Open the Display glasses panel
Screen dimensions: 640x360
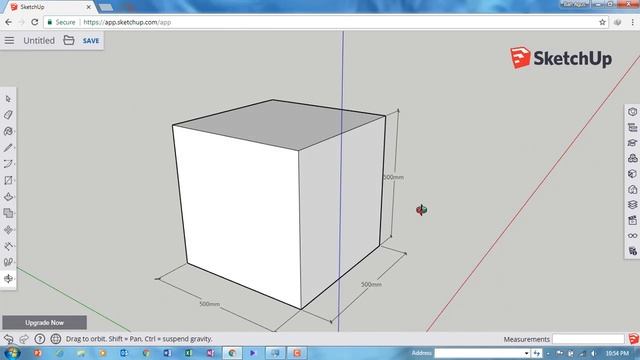pos(632,236)
